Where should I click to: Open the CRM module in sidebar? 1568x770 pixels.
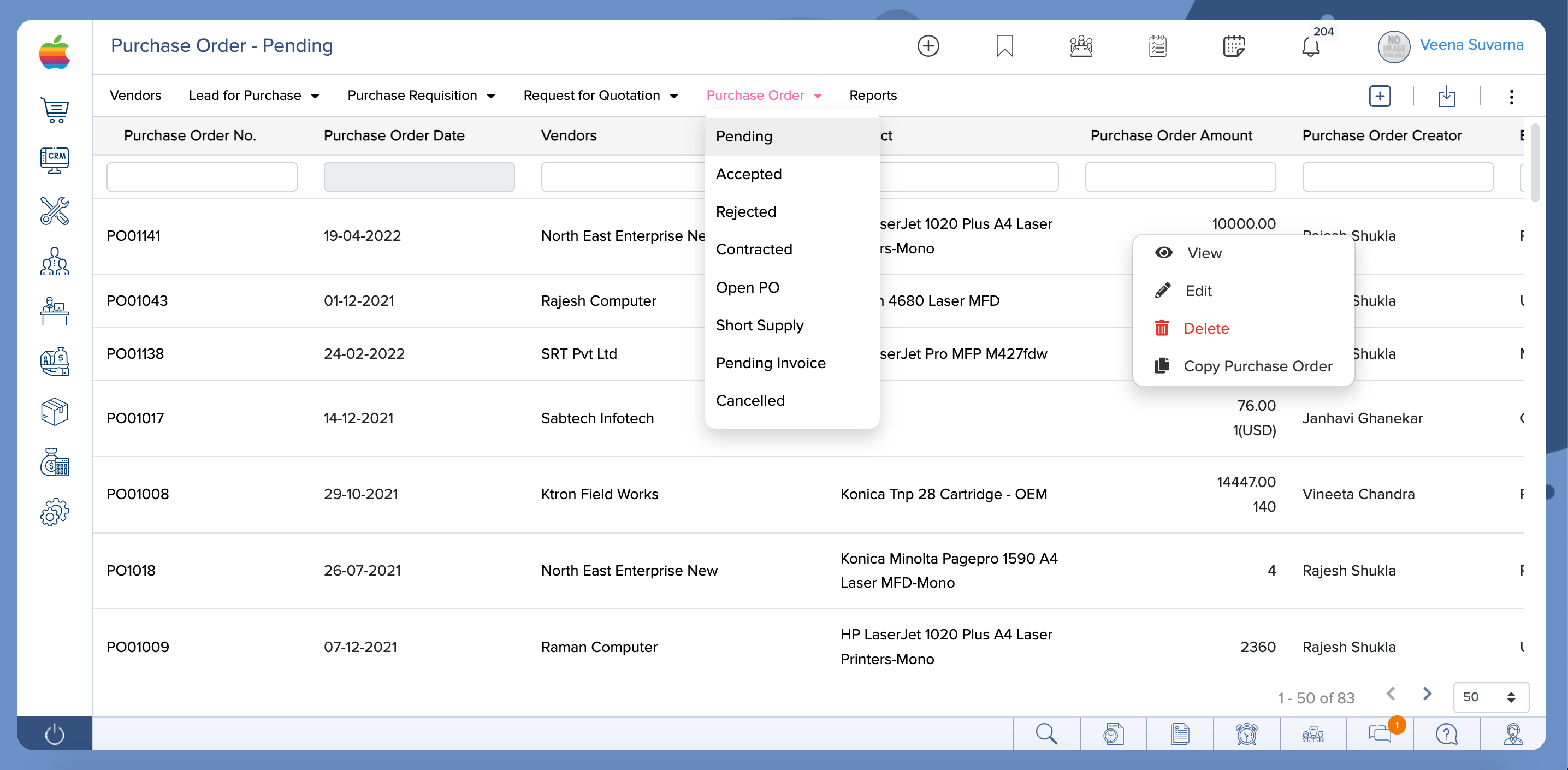[55, 160]
